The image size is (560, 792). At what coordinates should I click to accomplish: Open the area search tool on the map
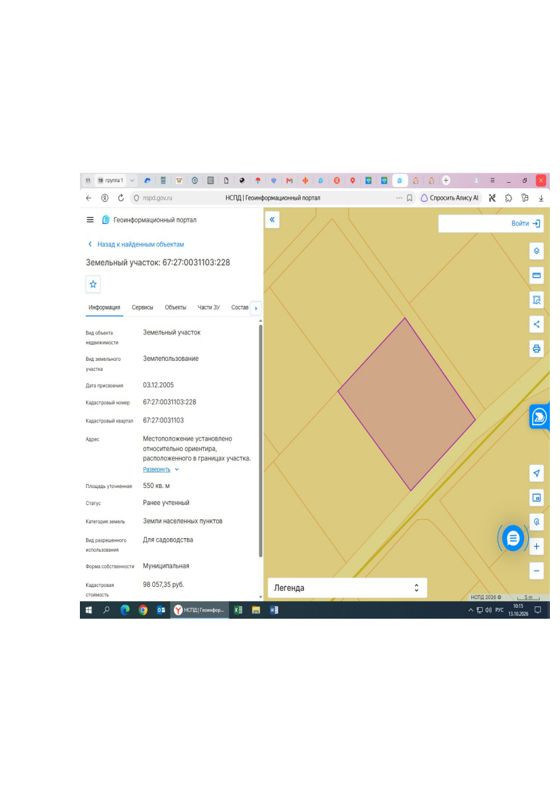[x=536, y=300]
